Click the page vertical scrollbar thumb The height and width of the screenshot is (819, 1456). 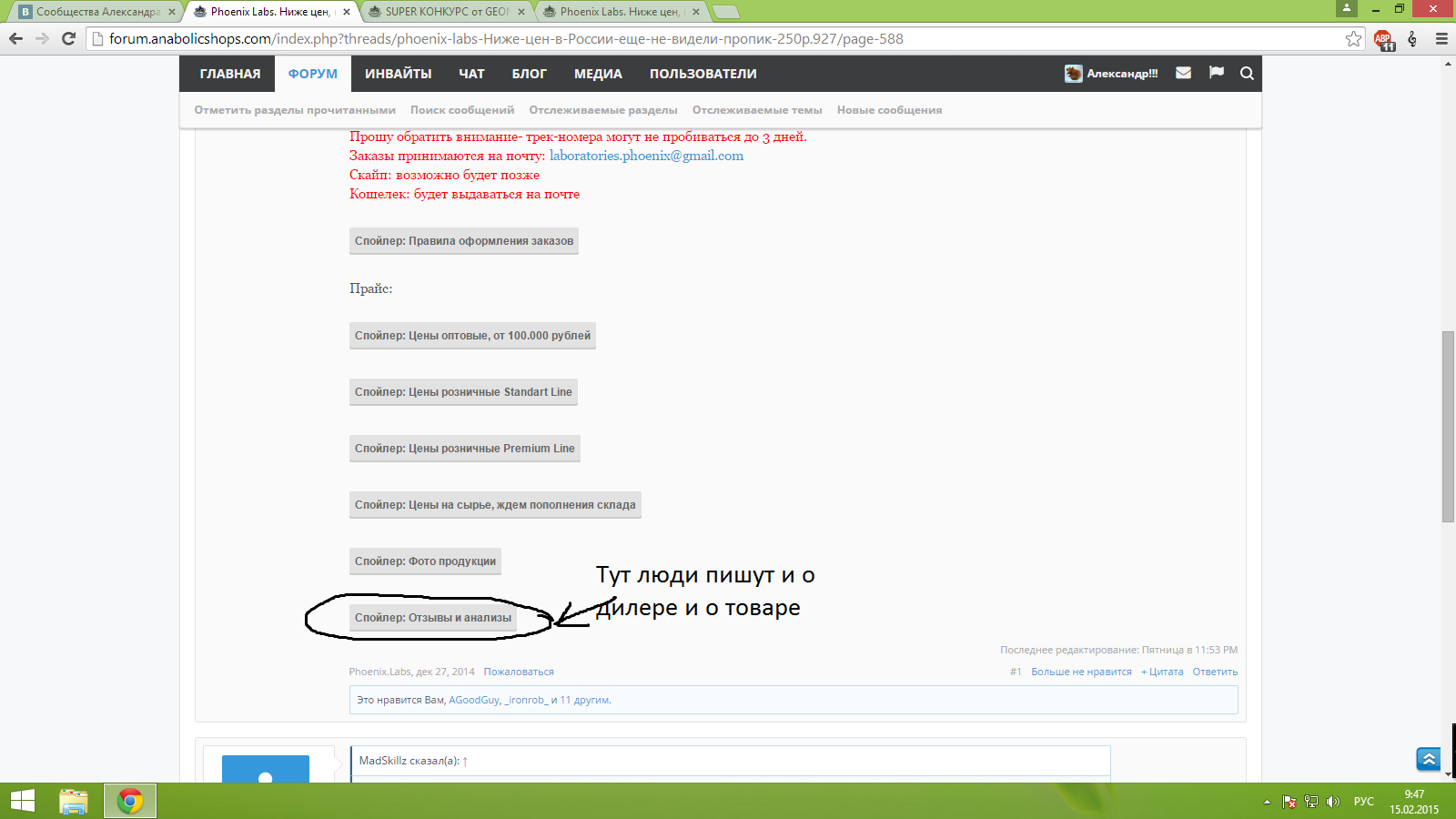point(1448,426)
